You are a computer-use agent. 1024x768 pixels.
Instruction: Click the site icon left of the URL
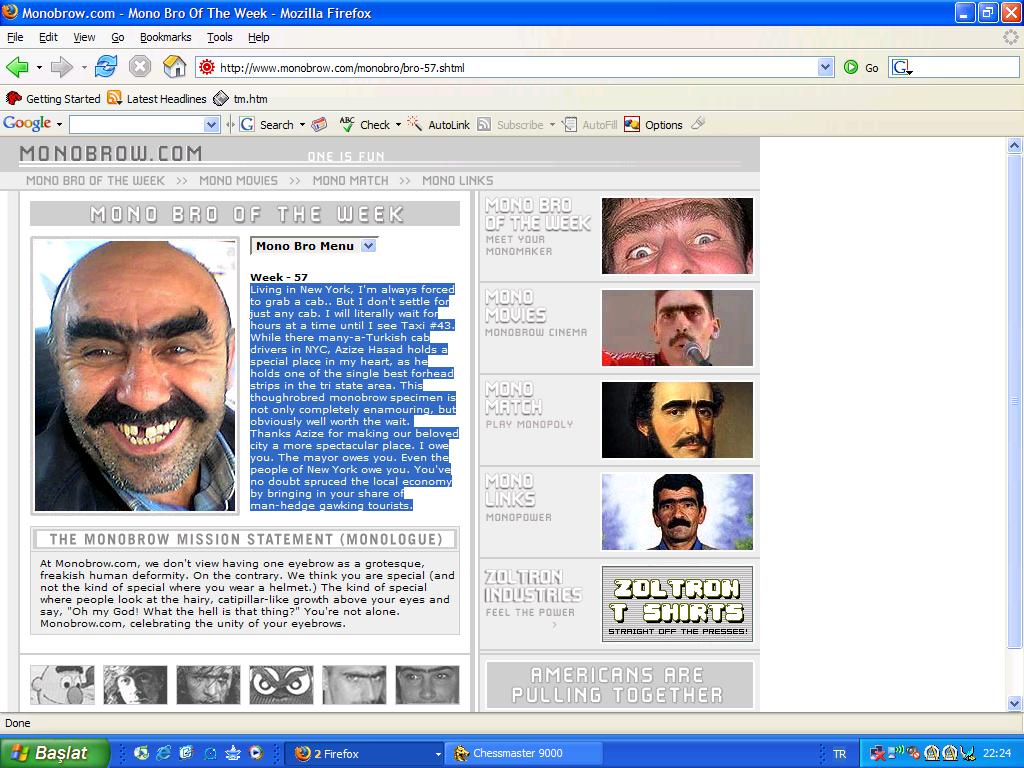207,67
